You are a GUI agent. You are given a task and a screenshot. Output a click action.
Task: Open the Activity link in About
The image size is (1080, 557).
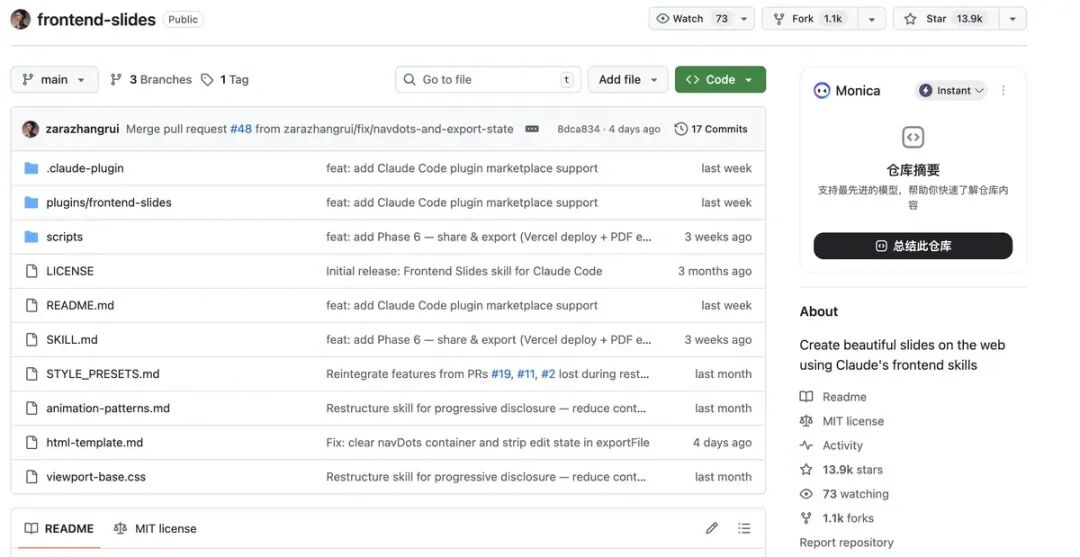coord(831,445)
